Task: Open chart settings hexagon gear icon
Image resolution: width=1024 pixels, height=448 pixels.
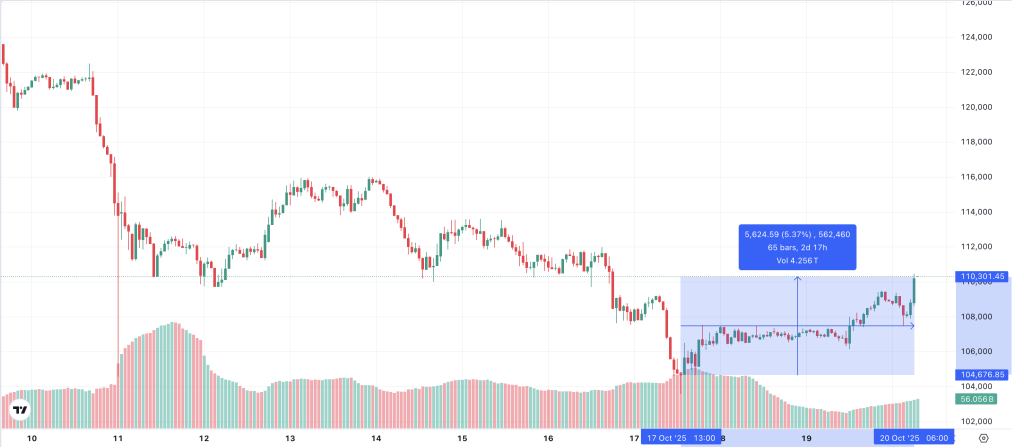Action: (984, 438)
